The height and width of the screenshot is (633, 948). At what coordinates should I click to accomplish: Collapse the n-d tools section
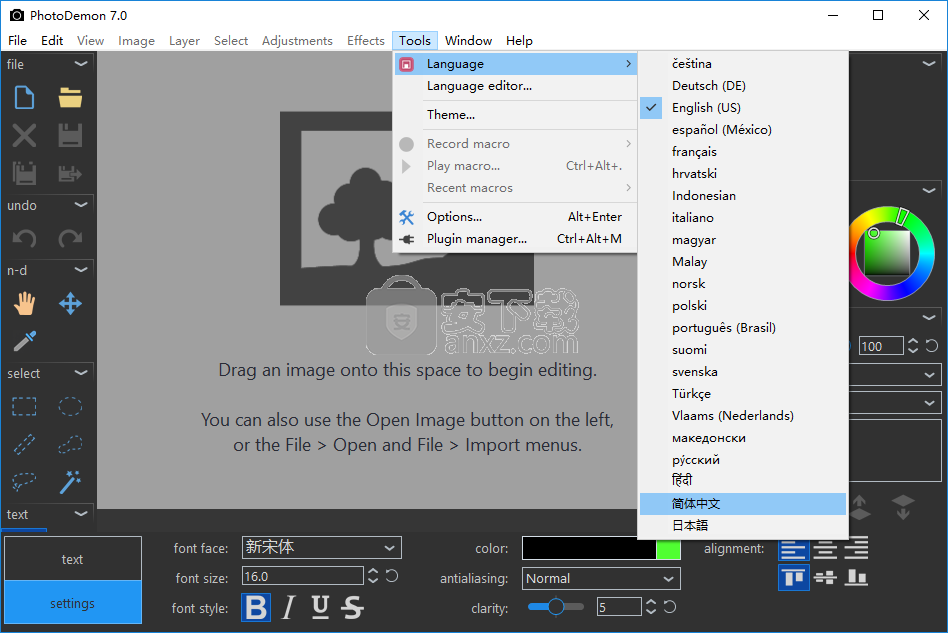80,270
